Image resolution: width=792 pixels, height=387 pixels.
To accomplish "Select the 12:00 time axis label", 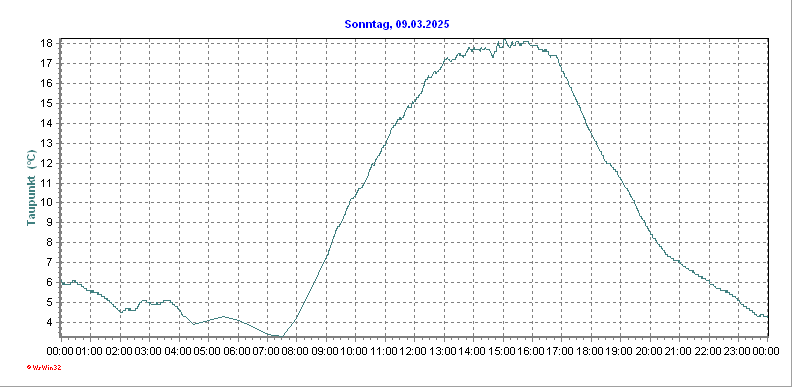I will [414, 351].
